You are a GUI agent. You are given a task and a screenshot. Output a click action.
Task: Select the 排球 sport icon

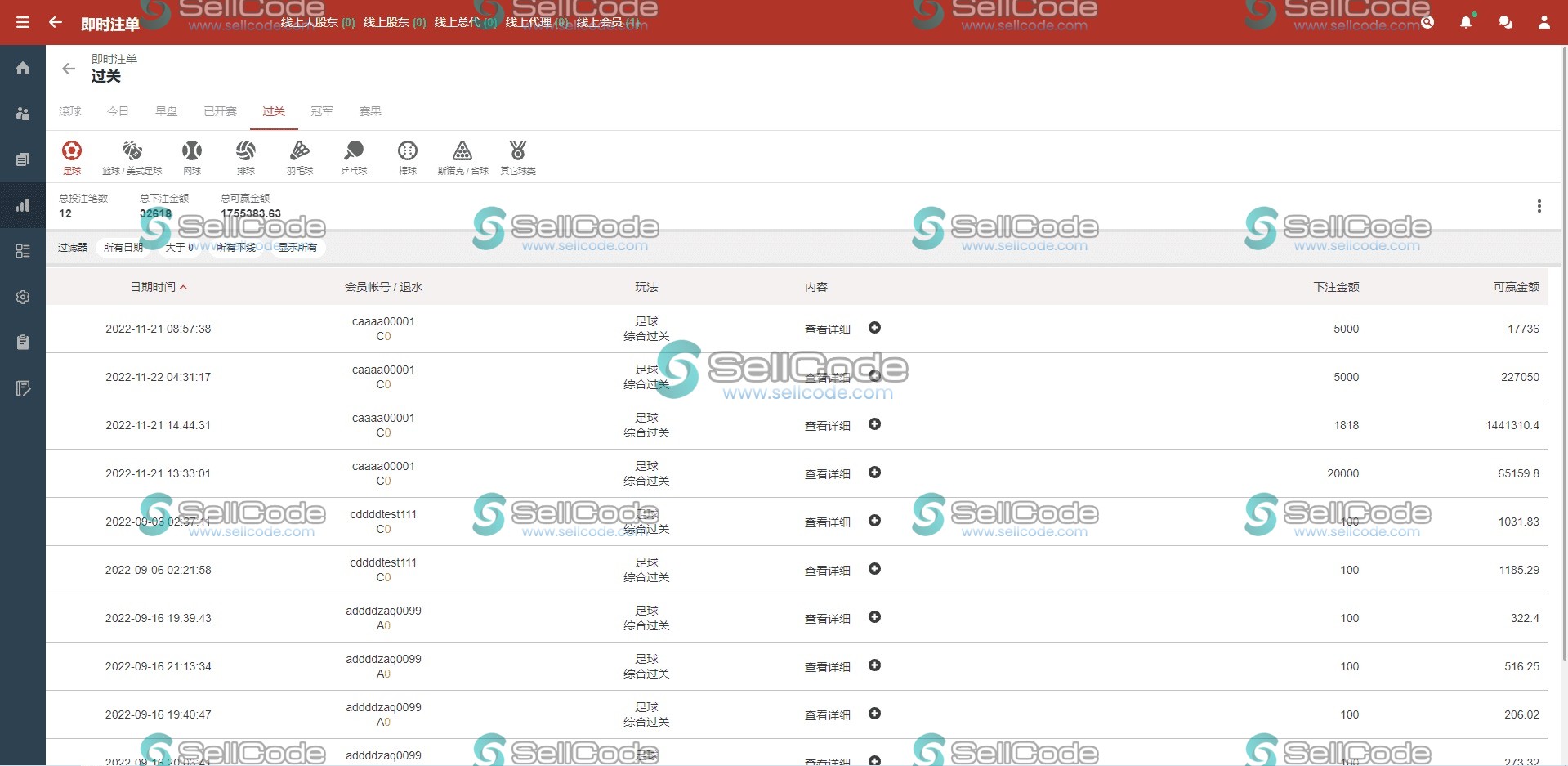click(x=246, y=156)
